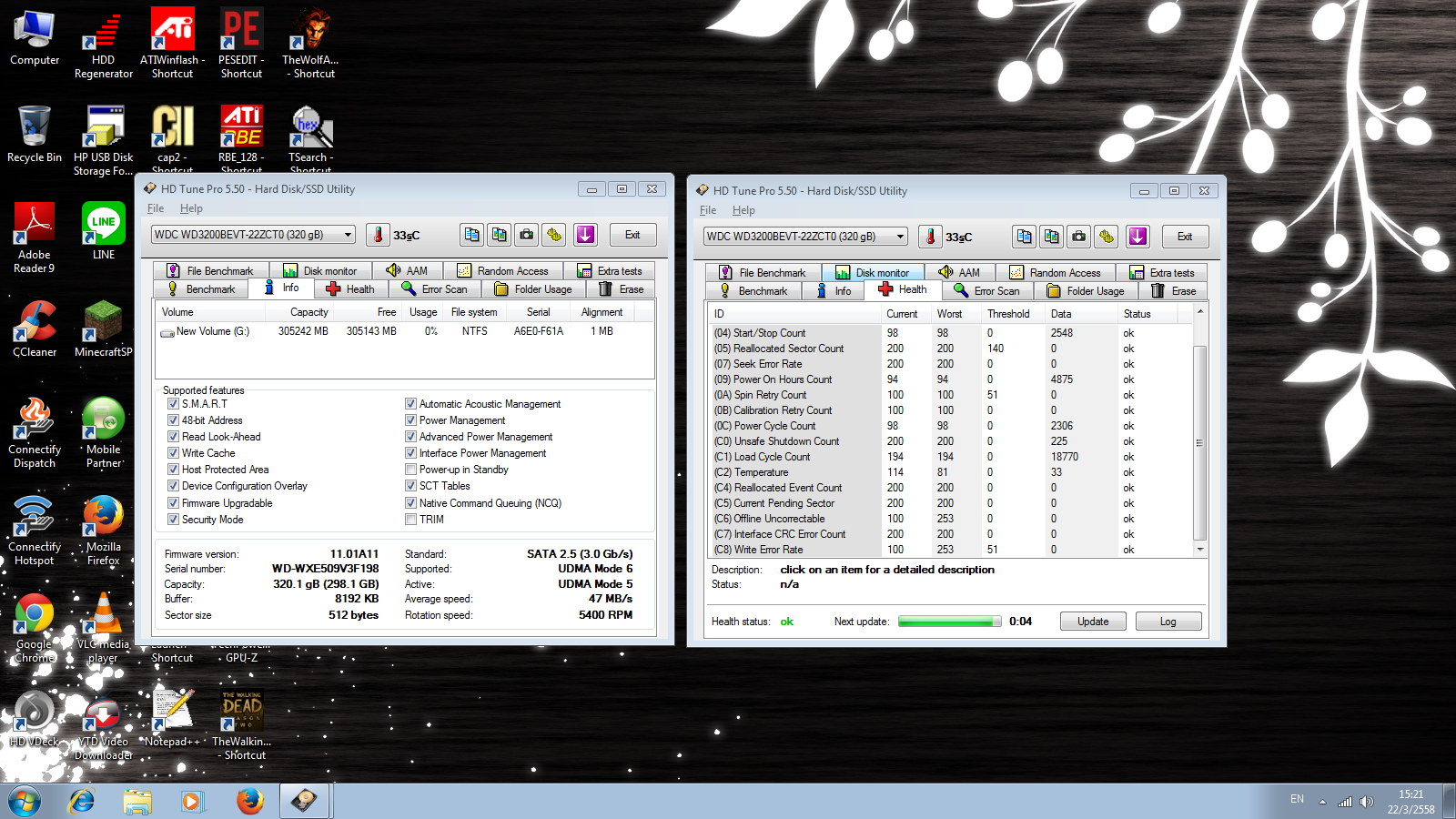Select Adobe Reader 9 desktop icon
This screenshot has width=1456, height=819.
tap(35, 238)
